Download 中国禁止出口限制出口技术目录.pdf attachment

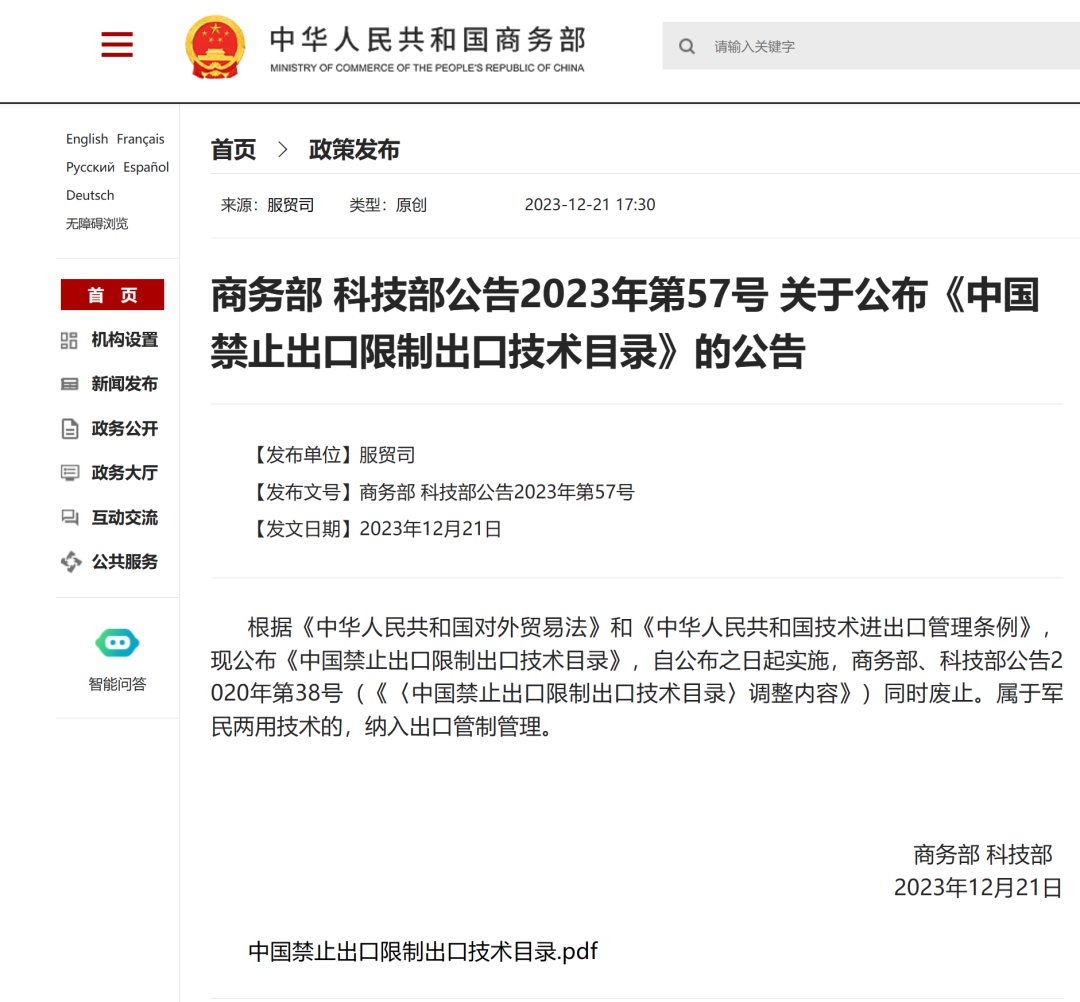click(423, 951)
